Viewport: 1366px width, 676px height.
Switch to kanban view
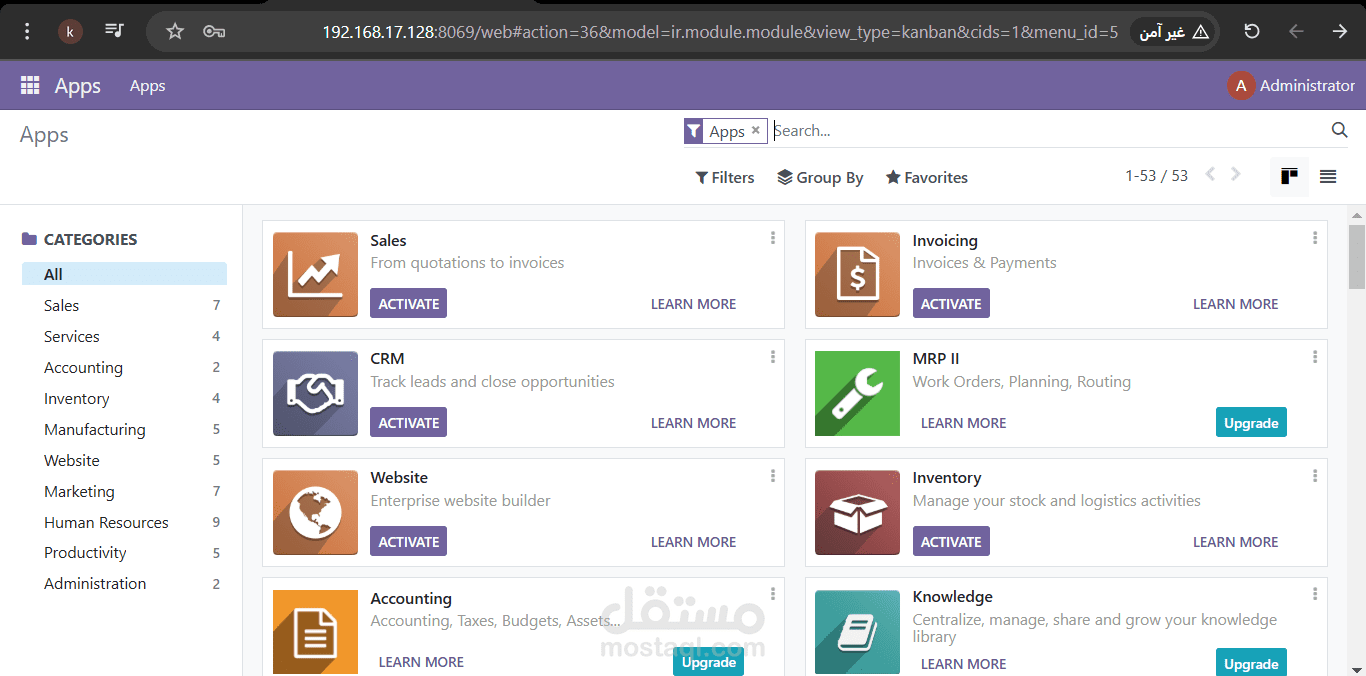pyautogui.click(x=1289, y=177)
